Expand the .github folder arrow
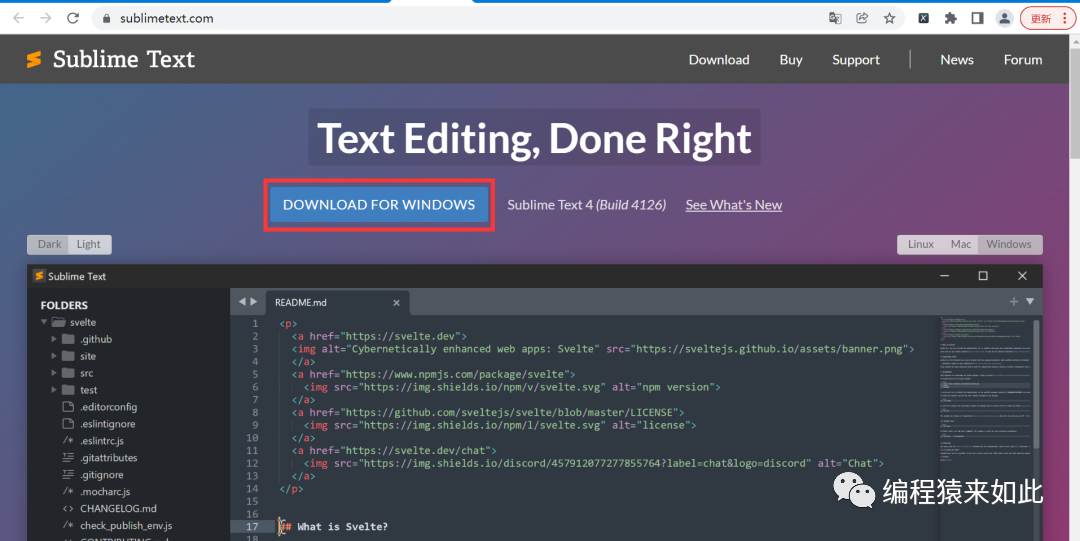Image resolution: width=1080 pixels, height=541 pixels. pos(54,339)
